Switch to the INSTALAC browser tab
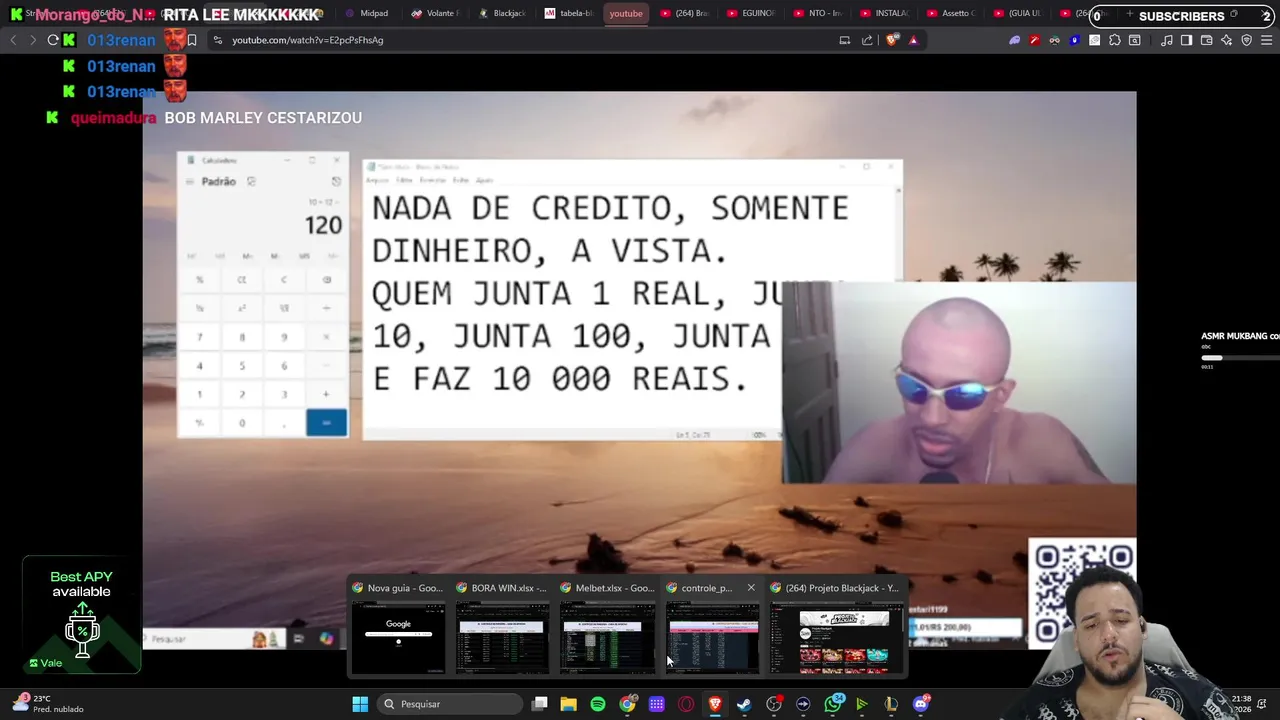 tap(884, 14)
